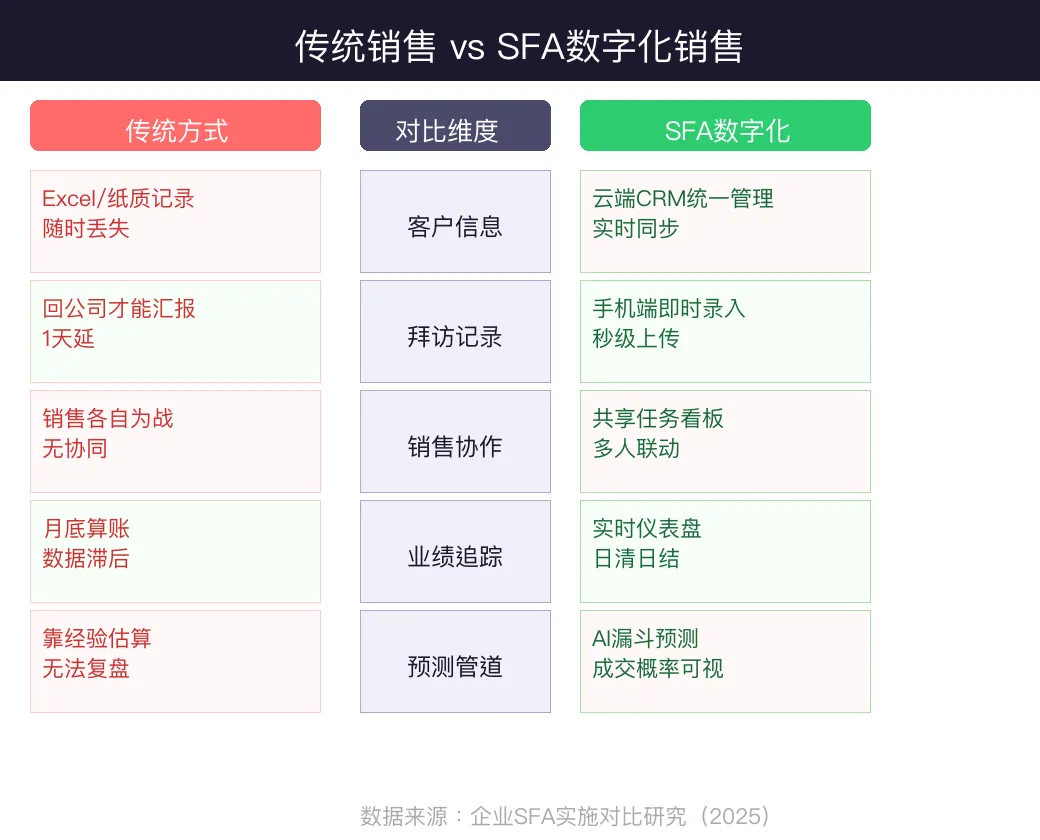Select the '靠经验估算 无法复盘' card
The image size is (1040, 840).
coord(175,661)
